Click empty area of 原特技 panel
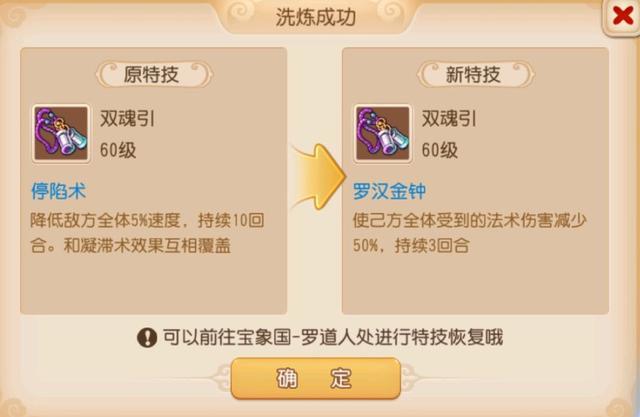Viewport: 640px width, 417px height. point(153,284)
